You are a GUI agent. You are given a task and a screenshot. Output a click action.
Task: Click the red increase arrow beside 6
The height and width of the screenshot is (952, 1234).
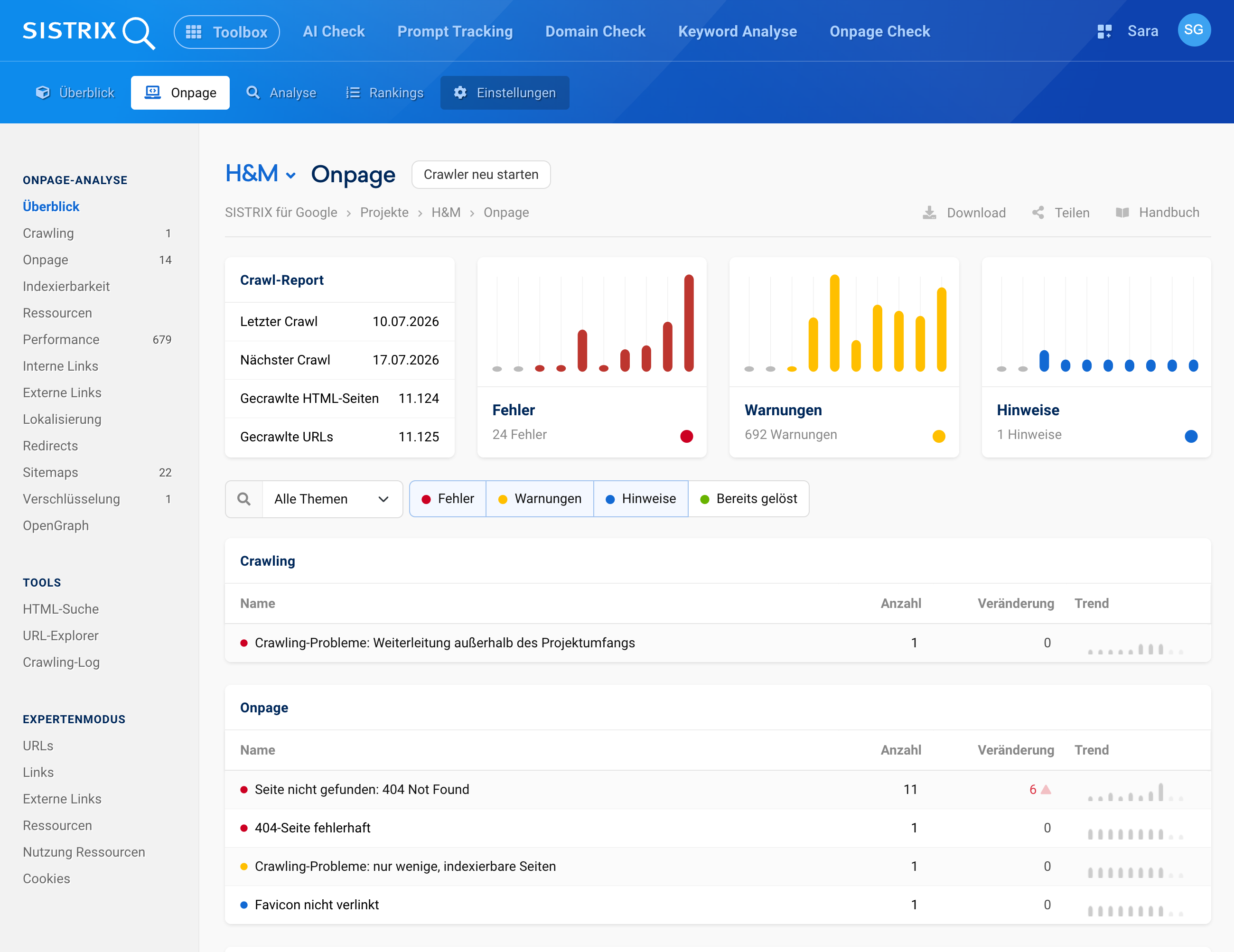1046,789
